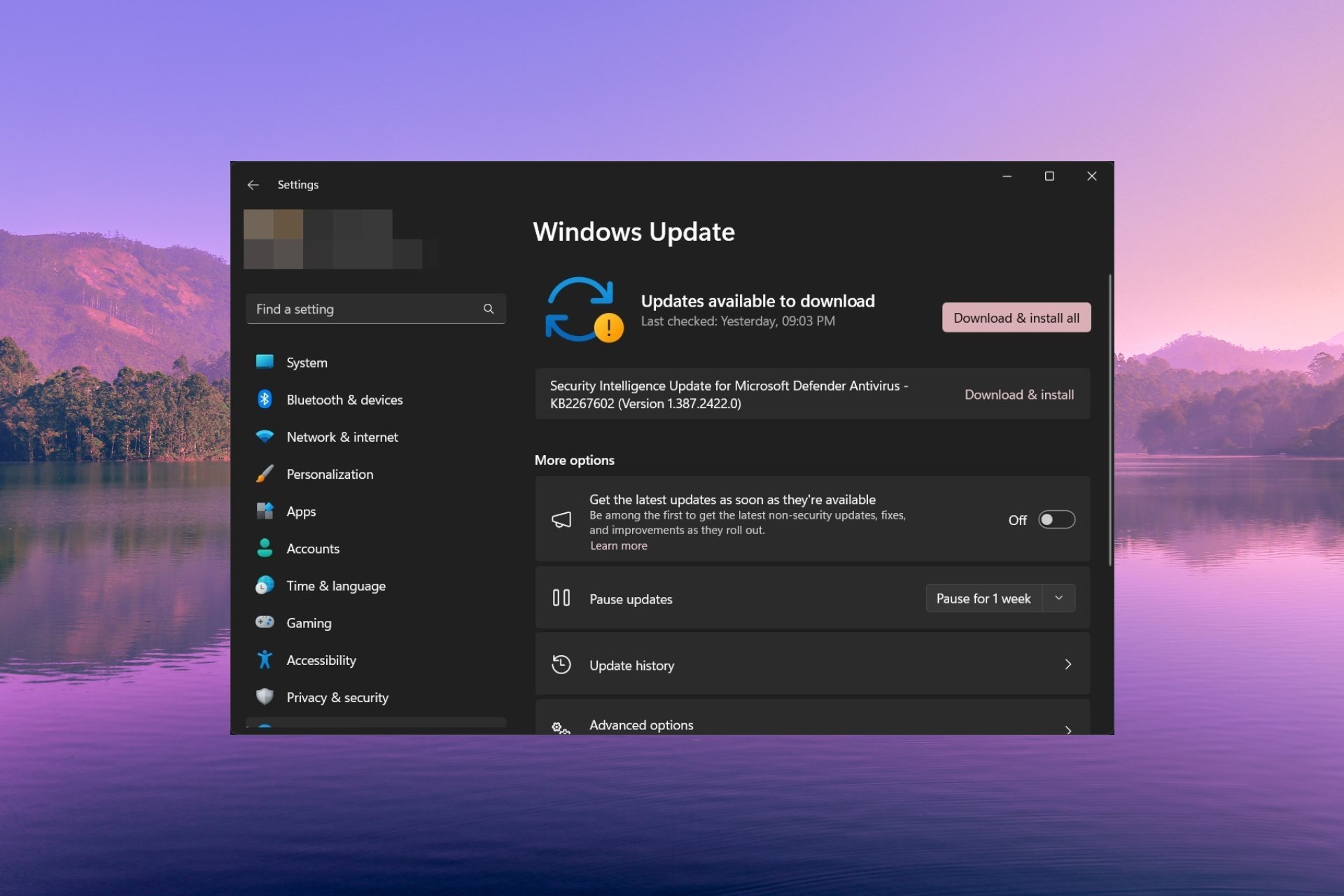
Task: Open Update history row
Action: pos(813,664)
